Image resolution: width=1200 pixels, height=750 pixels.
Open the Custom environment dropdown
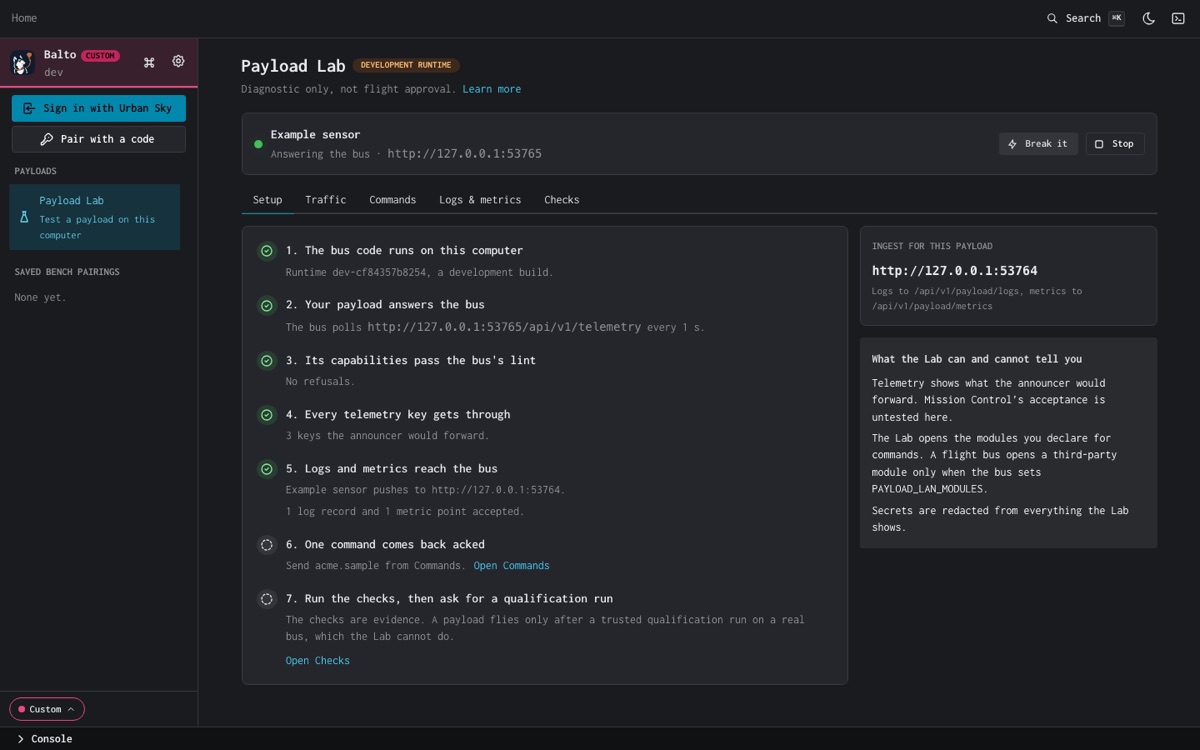click(47, 709)
